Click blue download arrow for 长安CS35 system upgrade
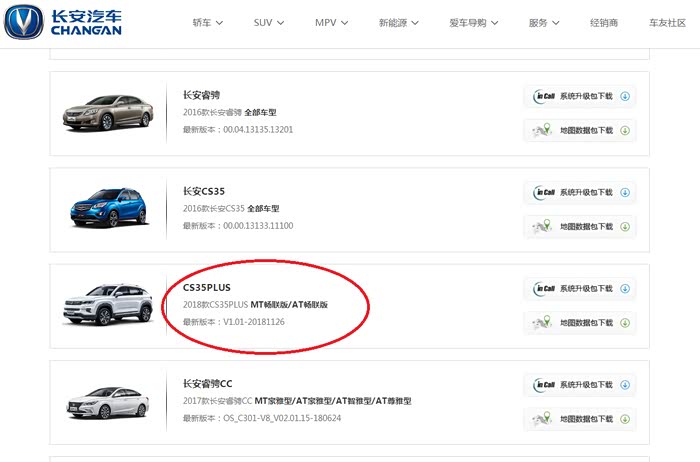Image resolution: width=700 pixels, height=462 pixels. point(625,192)
